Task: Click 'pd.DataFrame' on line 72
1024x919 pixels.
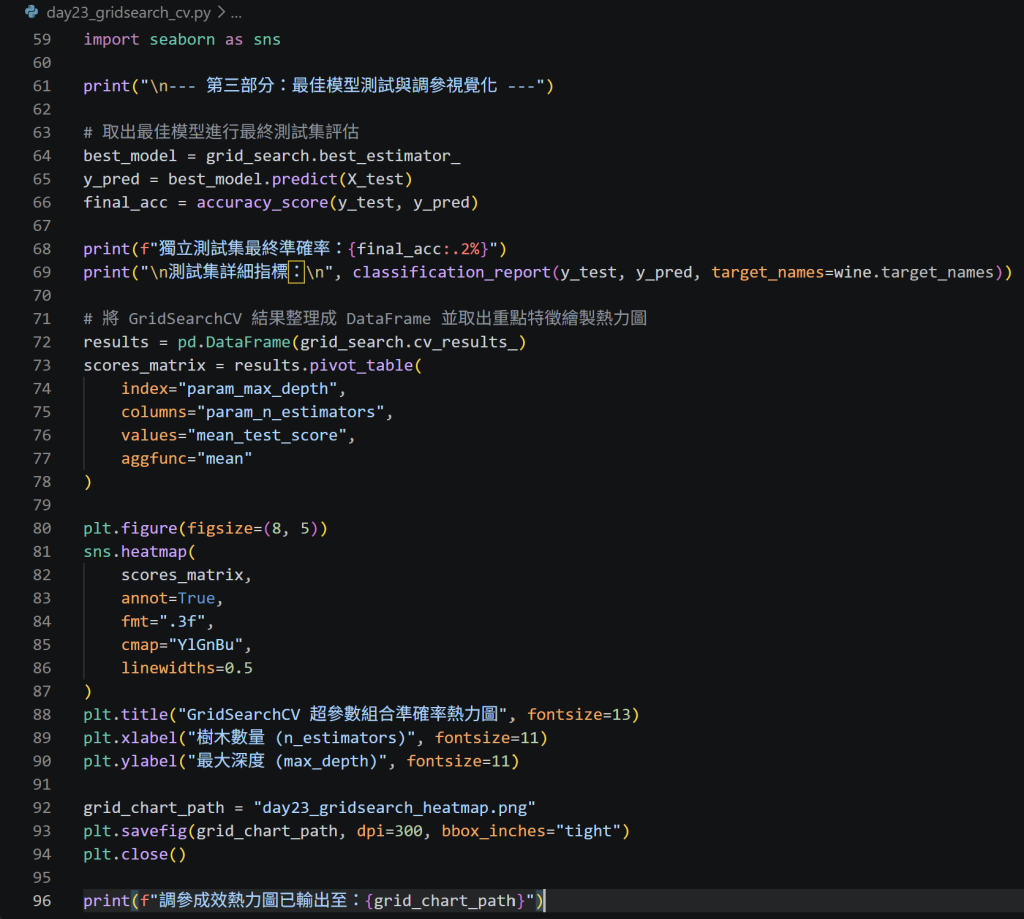Action: 234,342
